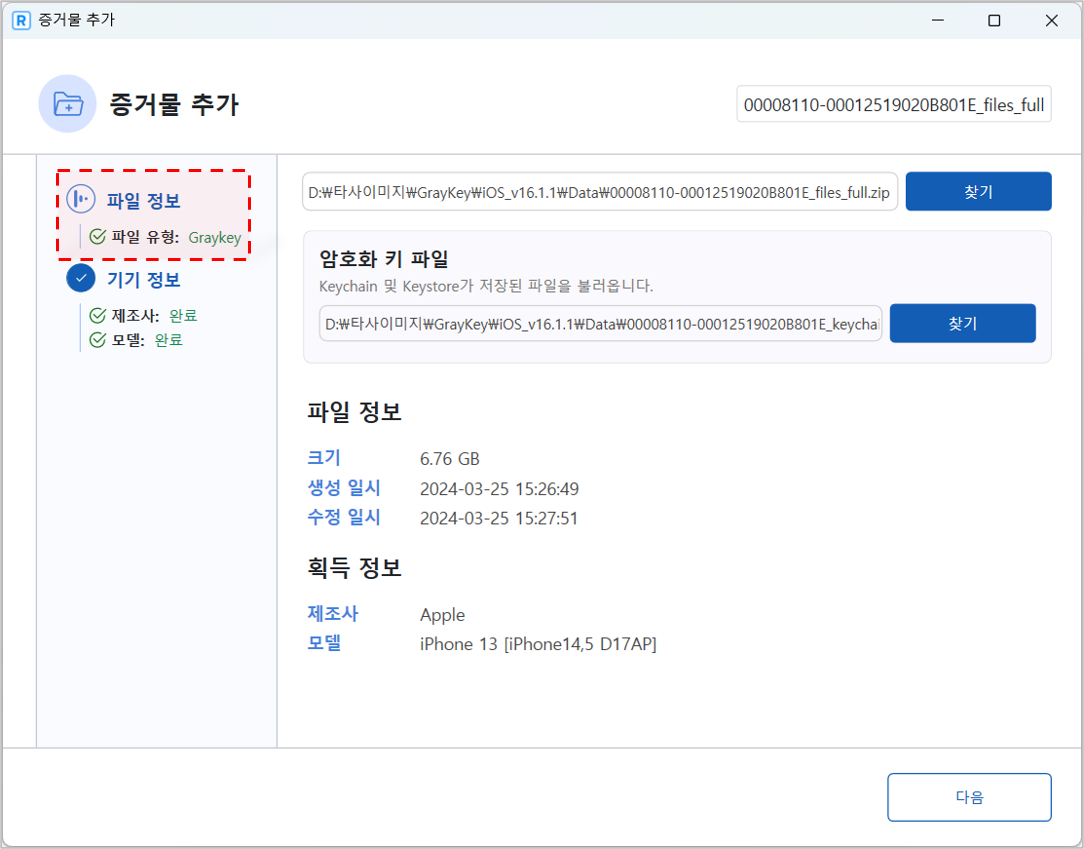Click model value iPhone 13 [iPhone14,5 D17AP]

pyautogui.click(x=538, y=644)
